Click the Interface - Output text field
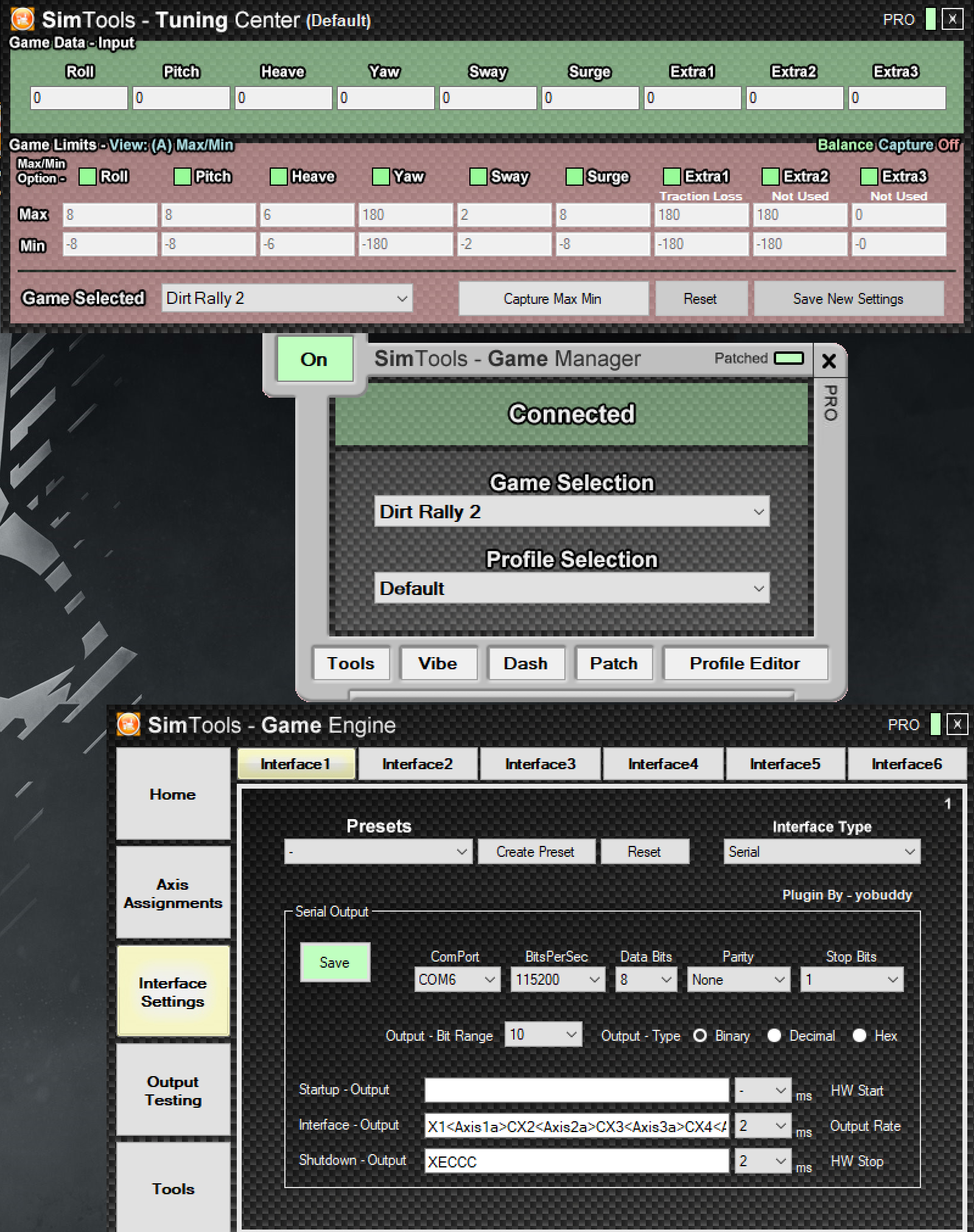The height and width of the screenshot is (1232, 974). tap(576, 1125)
